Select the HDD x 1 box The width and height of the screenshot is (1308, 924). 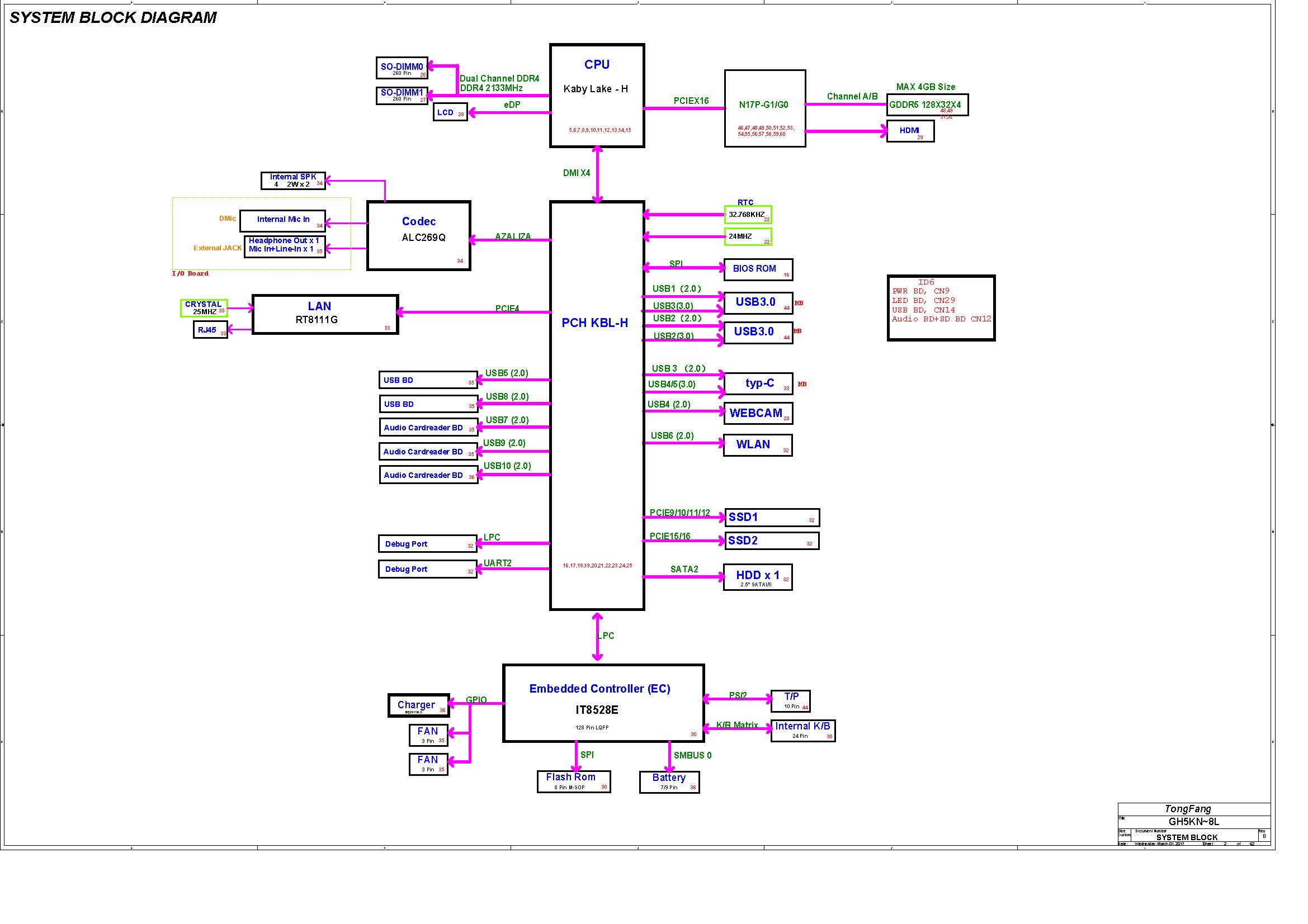tap(757, 577)
